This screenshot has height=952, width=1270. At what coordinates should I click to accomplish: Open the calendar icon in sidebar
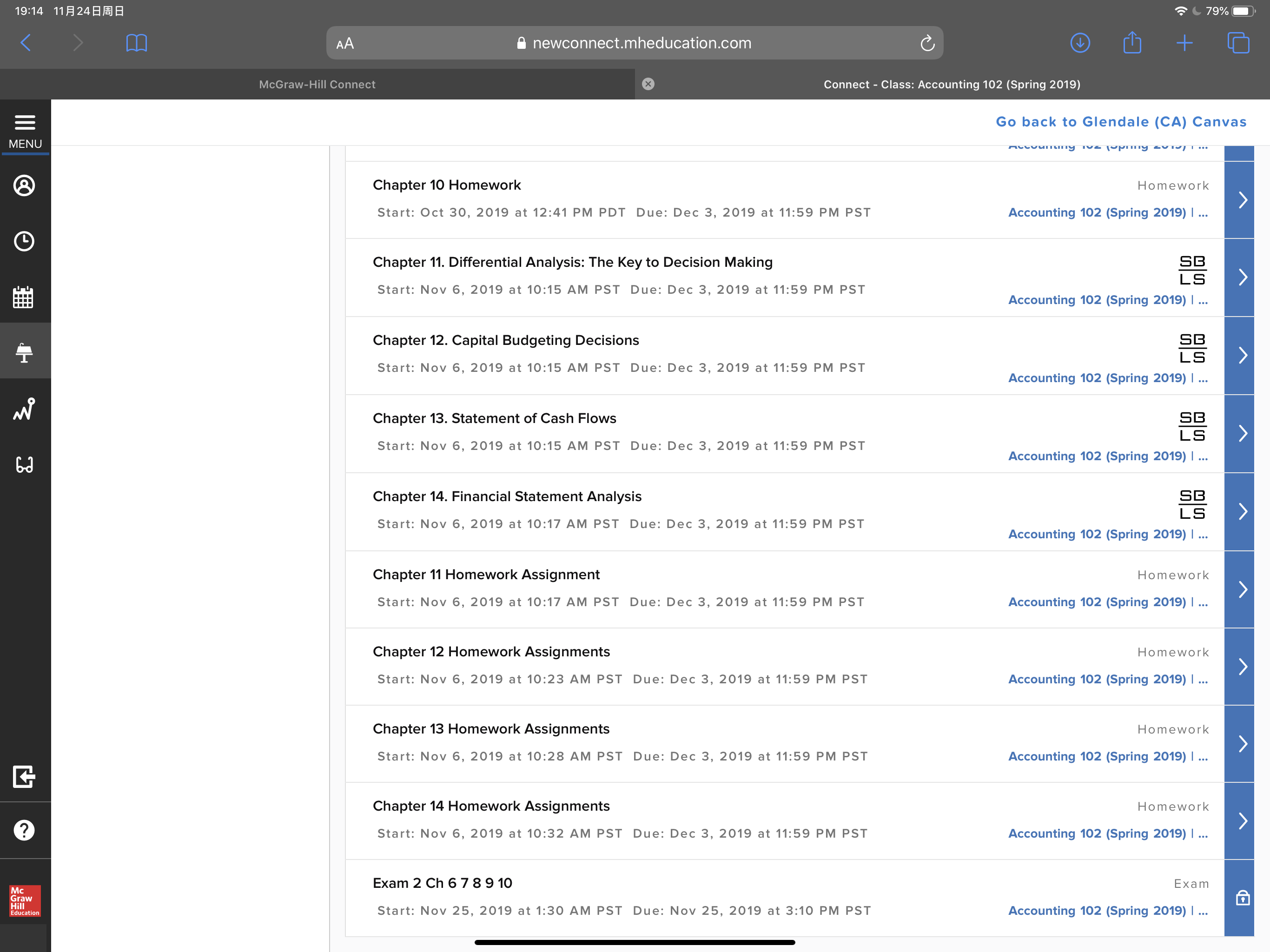pyautogui.click(x=24, y=297)
